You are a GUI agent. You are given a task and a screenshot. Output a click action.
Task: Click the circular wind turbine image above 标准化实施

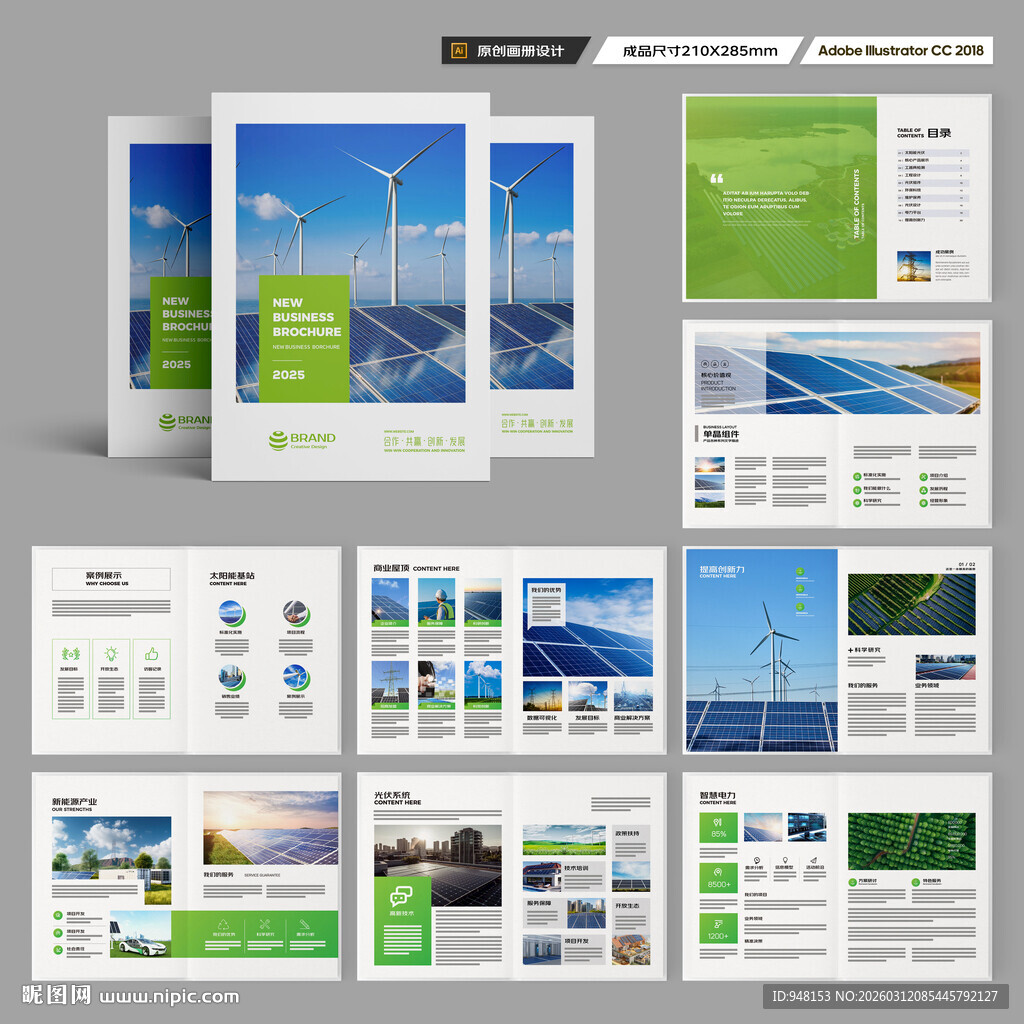(231, 613)
